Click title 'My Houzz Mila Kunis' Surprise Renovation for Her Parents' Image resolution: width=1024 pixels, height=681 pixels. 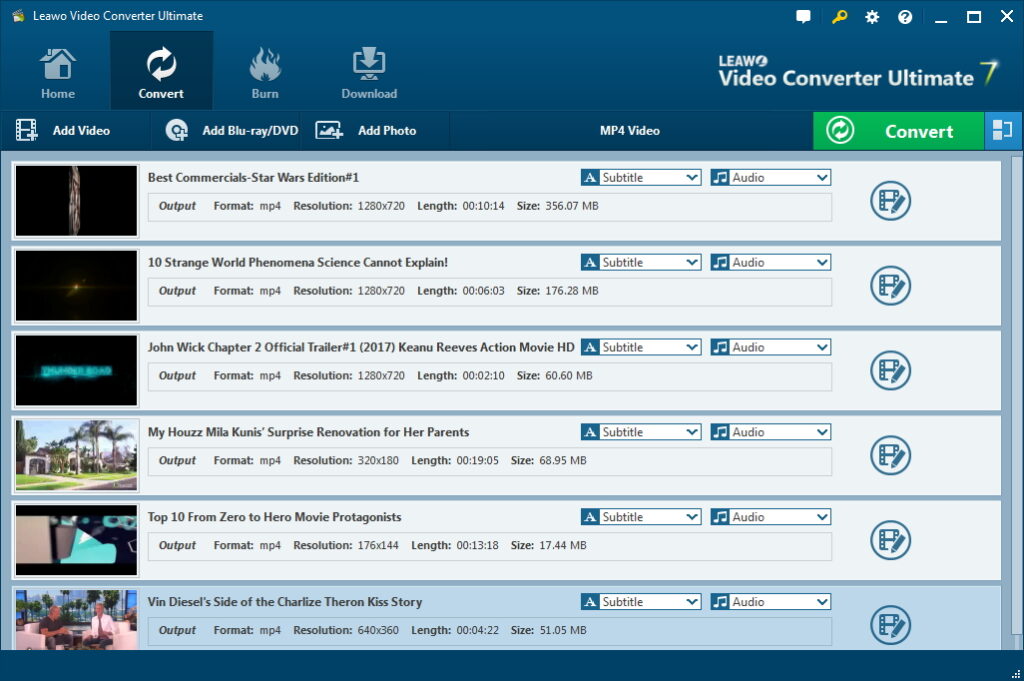308,432
